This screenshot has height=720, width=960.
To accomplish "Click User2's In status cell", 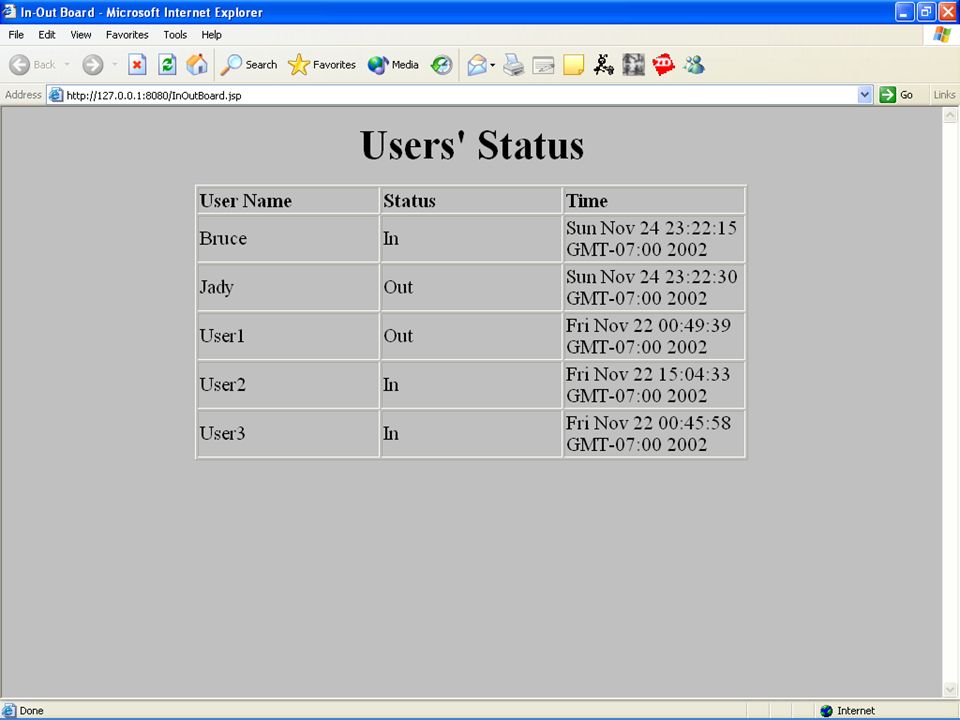I will point(471,384).
